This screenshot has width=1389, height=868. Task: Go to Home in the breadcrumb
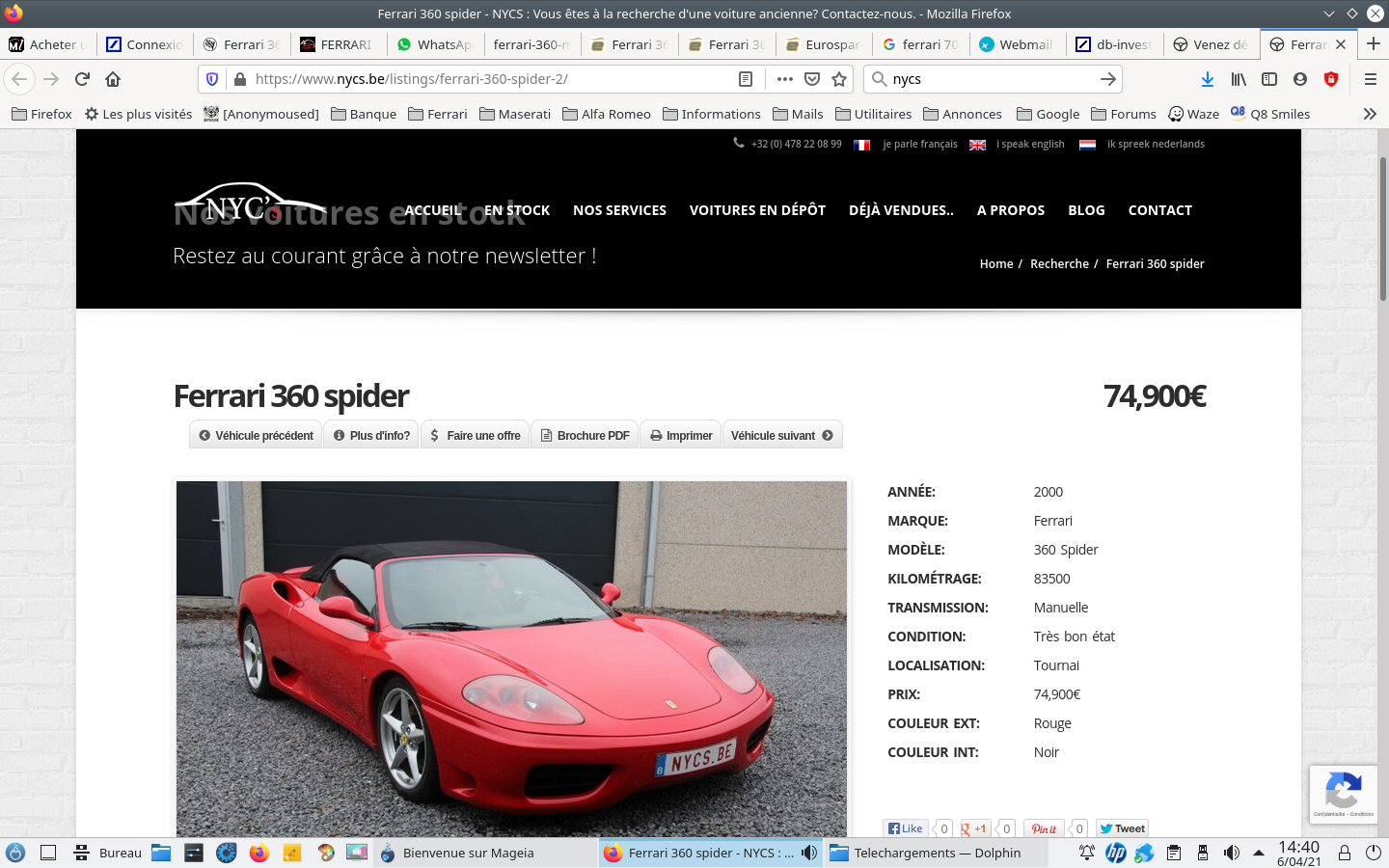click(996, 263)
